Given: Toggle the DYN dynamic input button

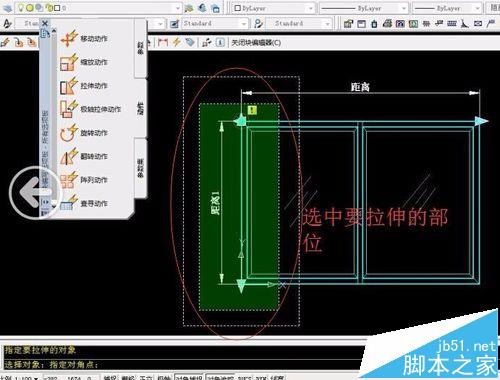Looking at the screenshot, I should tap(261, 377).
